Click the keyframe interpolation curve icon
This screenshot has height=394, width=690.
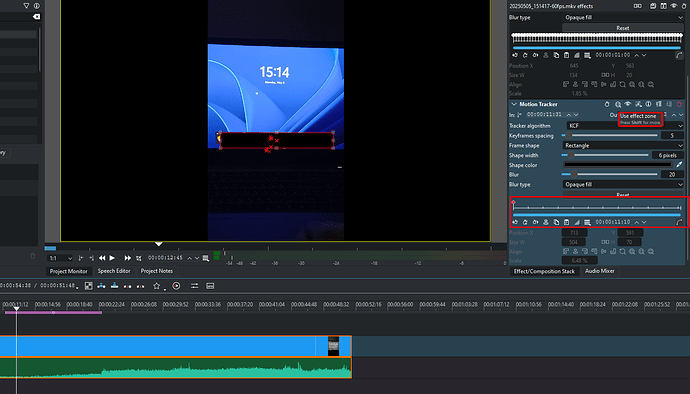679,222
